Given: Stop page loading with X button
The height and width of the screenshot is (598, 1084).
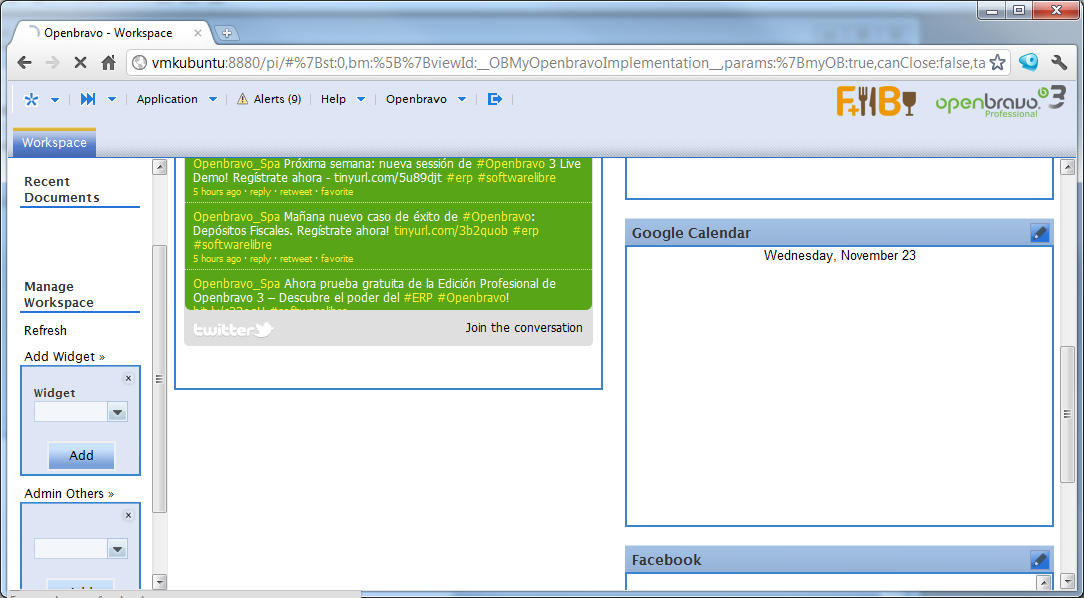Looking at the screenshot, I should pos(80,63).
